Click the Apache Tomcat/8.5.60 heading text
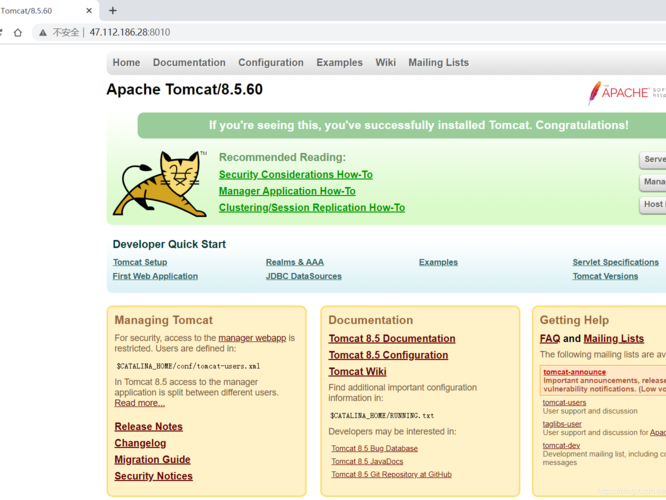The image size is (666, 500). [184, 90]
